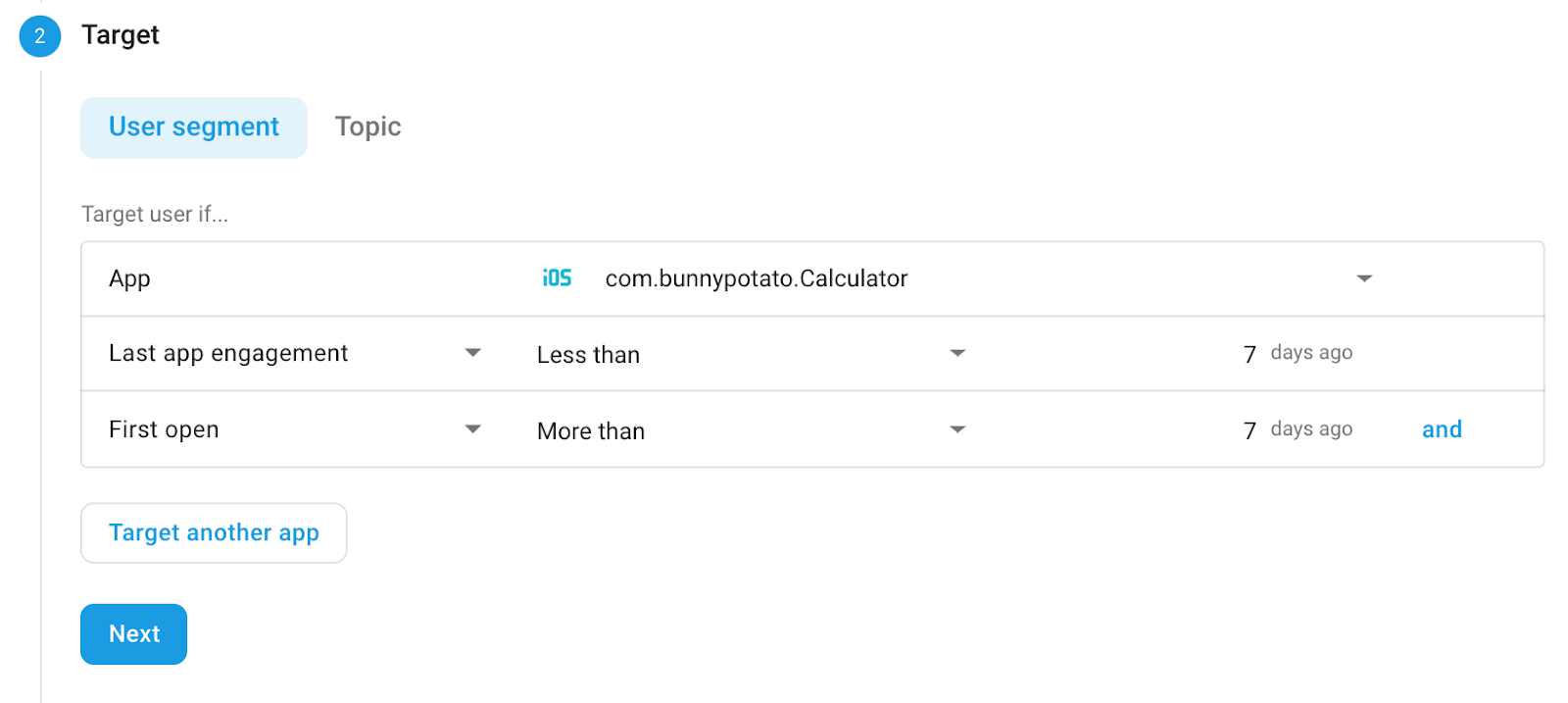Expand the App selection dropdown arrow

[x=1363, y=278]
